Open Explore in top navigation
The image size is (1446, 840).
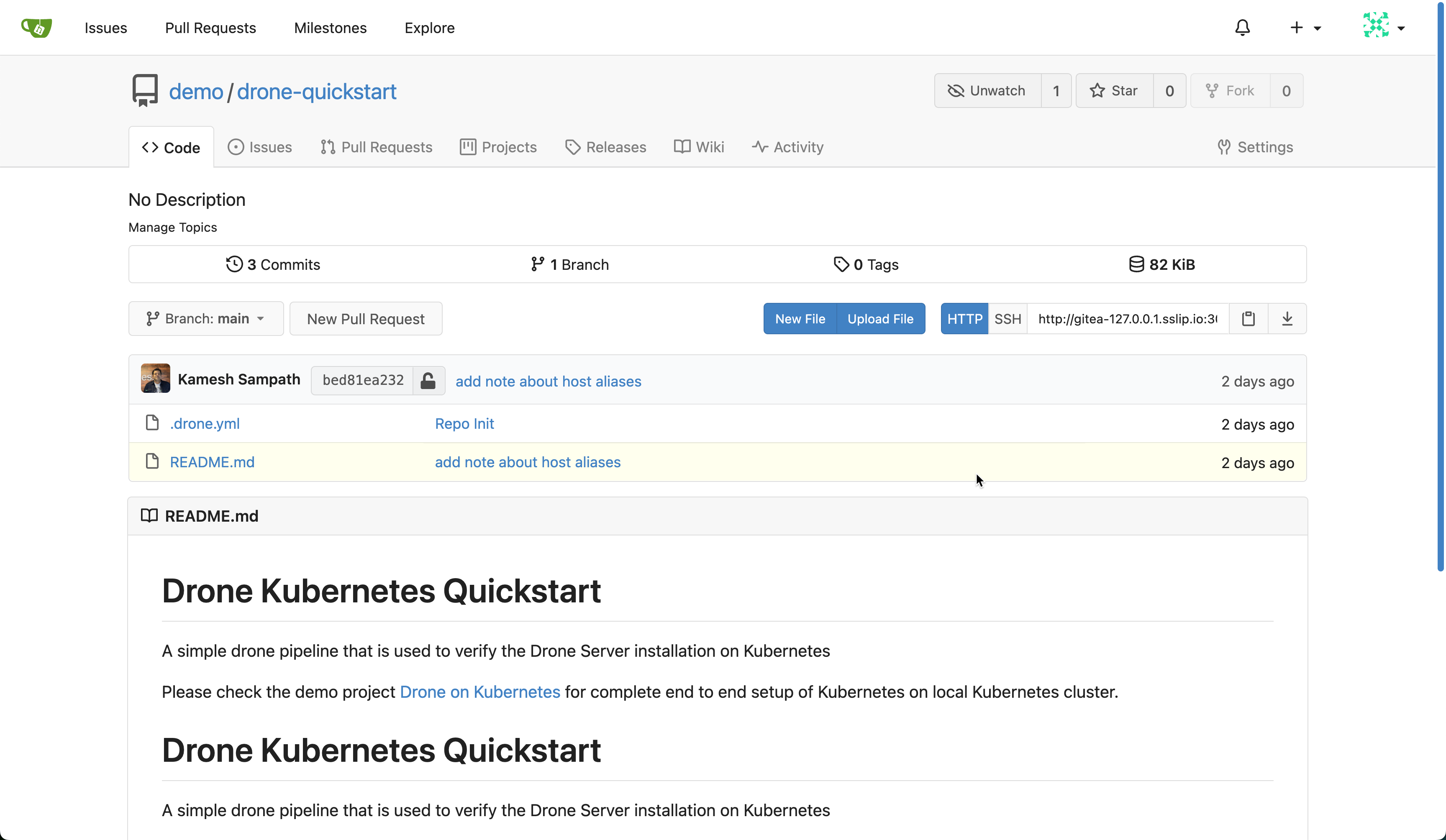click(x=429, y=28)
